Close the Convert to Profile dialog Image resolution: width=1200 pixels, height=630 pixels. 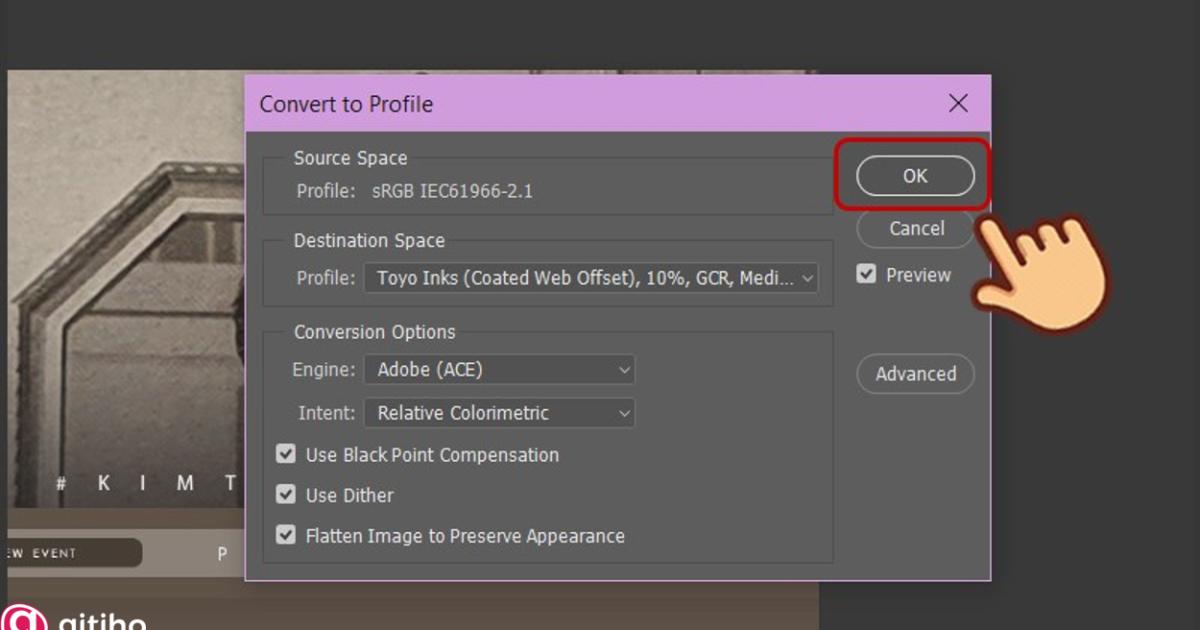click(x=958, y=104)
